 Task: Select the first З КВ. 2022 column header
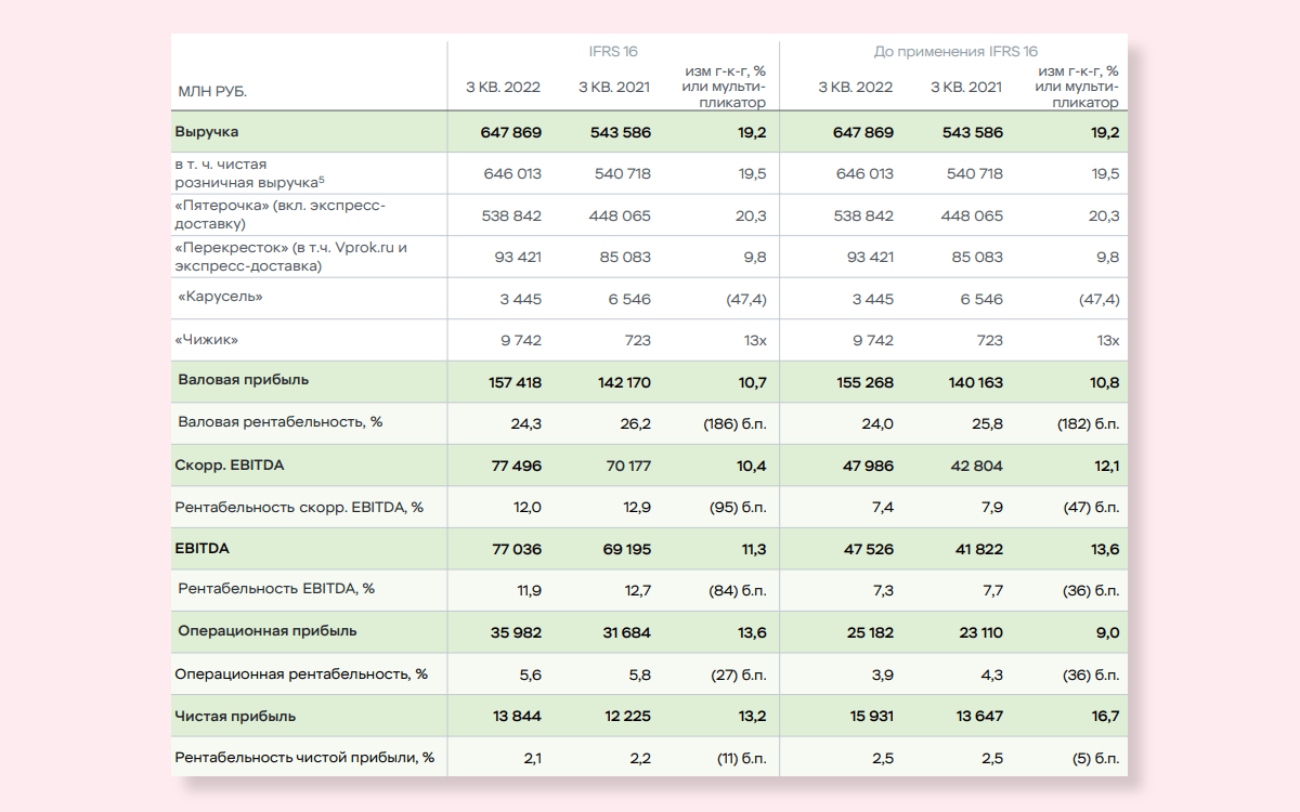pos(502,87)
